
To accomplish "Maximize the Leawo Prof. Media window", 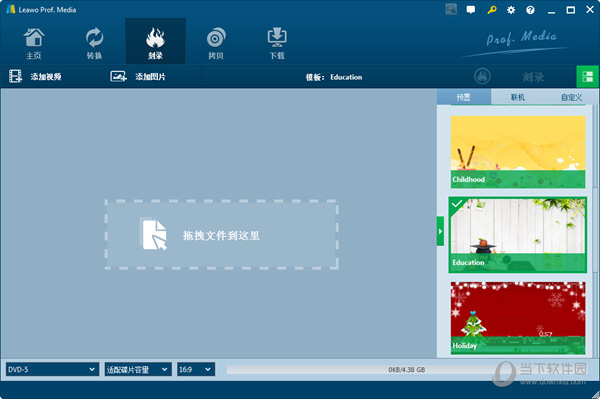I will pos(571,10).
